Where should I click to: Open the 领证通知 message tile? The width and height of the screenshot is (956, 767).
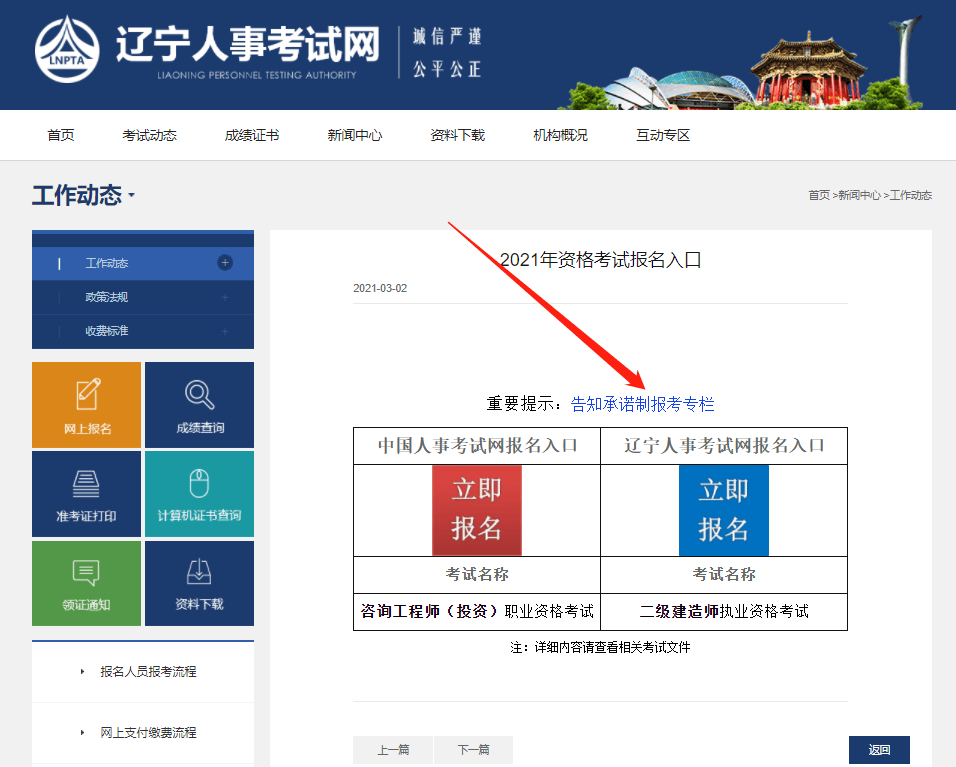pyautogui.click(x=87, y=583)
